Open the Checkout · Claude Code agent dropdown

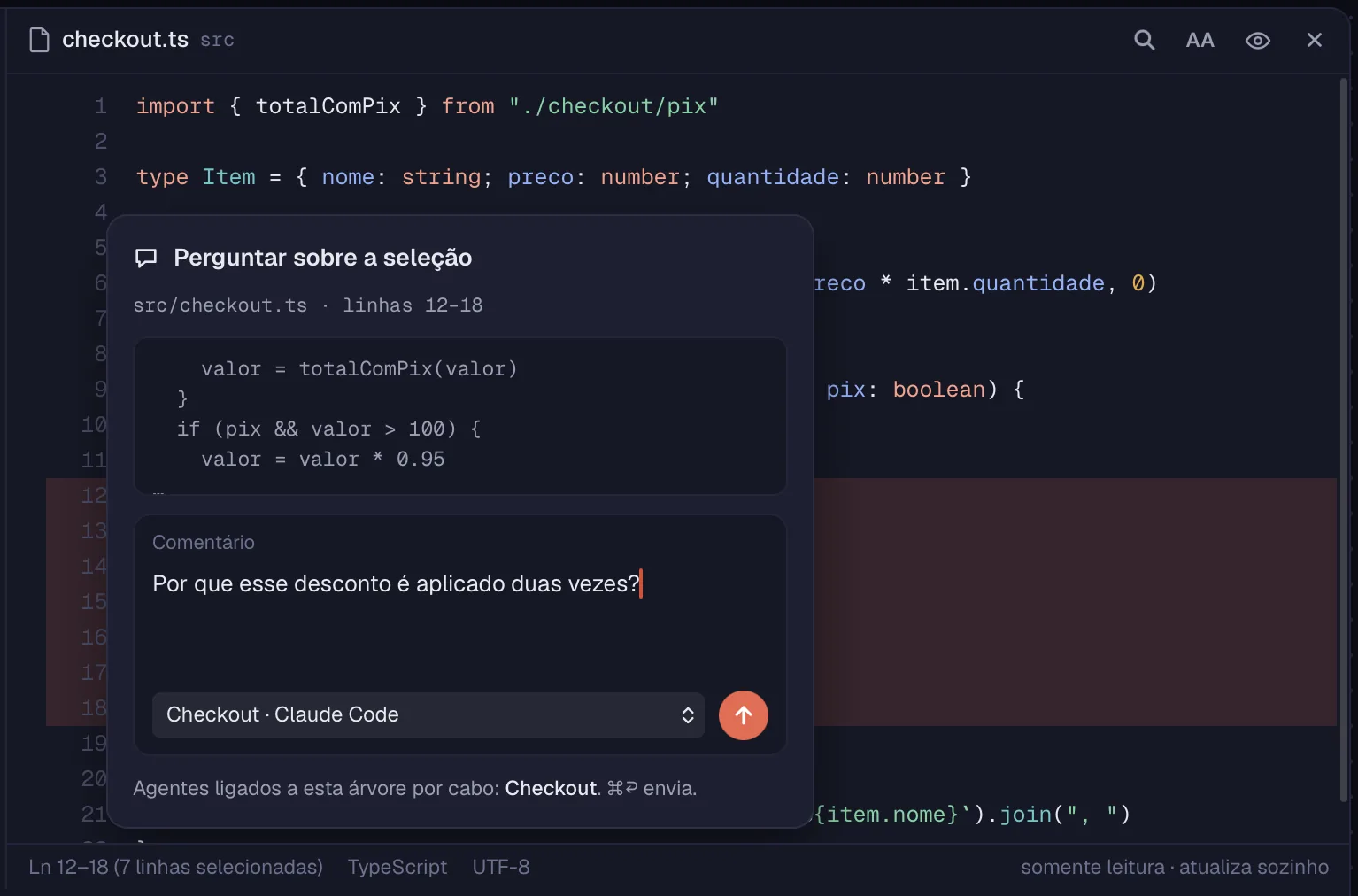pos(428,715)
